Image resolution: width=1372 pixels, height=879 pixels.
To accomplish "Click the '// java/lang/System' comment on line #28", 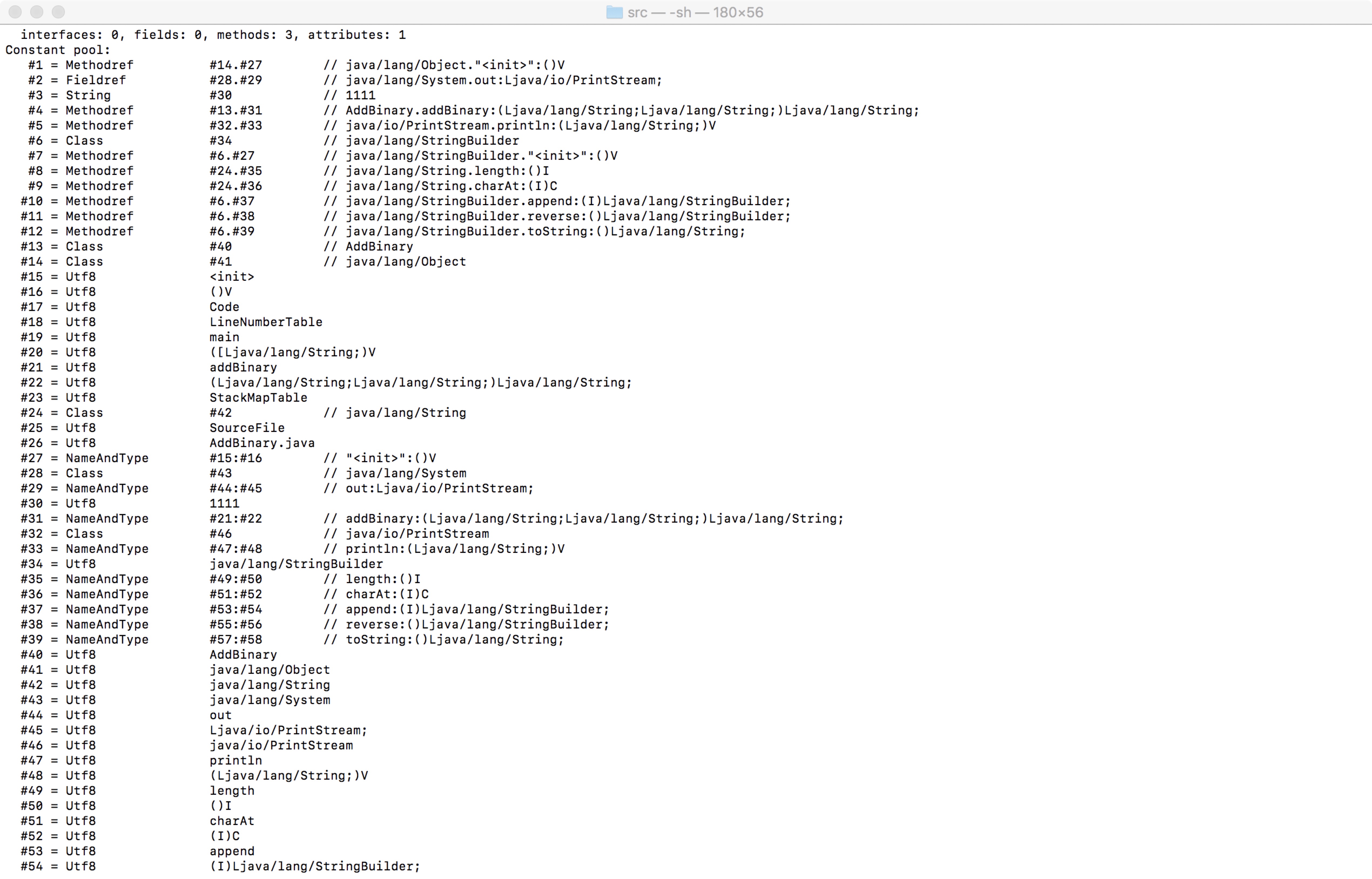I will (395, 474).
